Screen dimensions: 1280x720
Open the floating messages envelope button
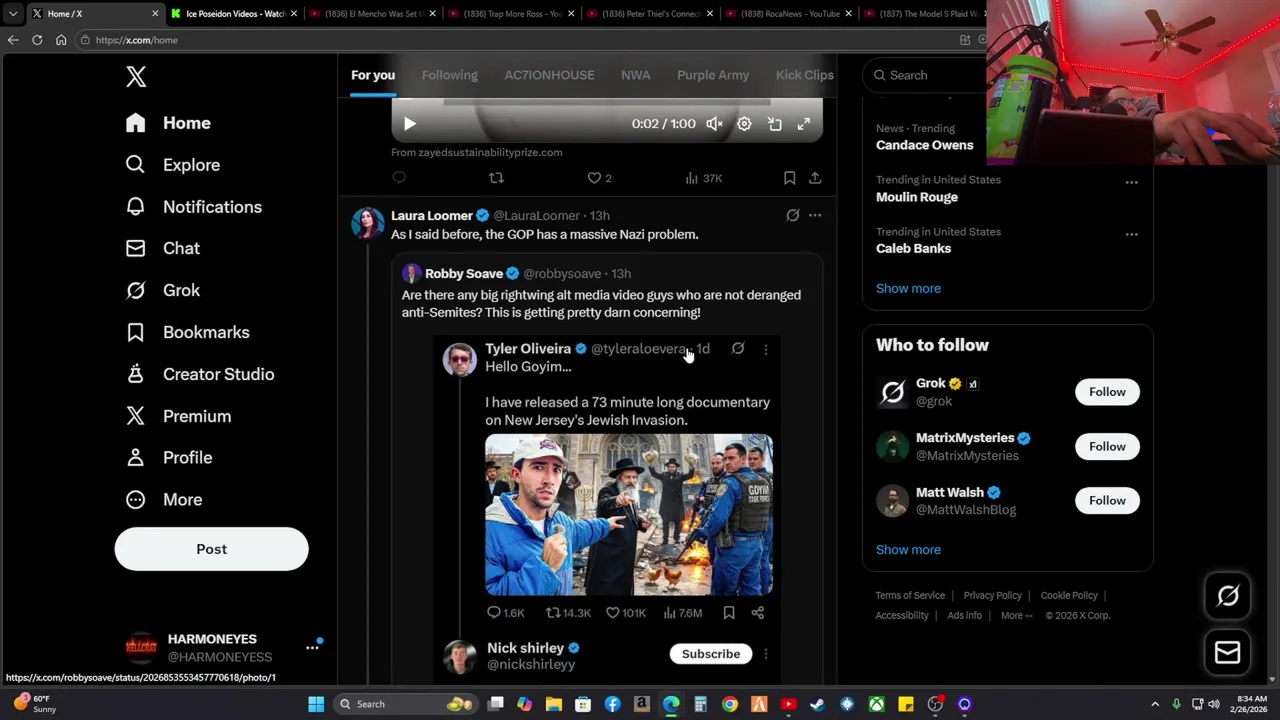[x=1228, y=653]
